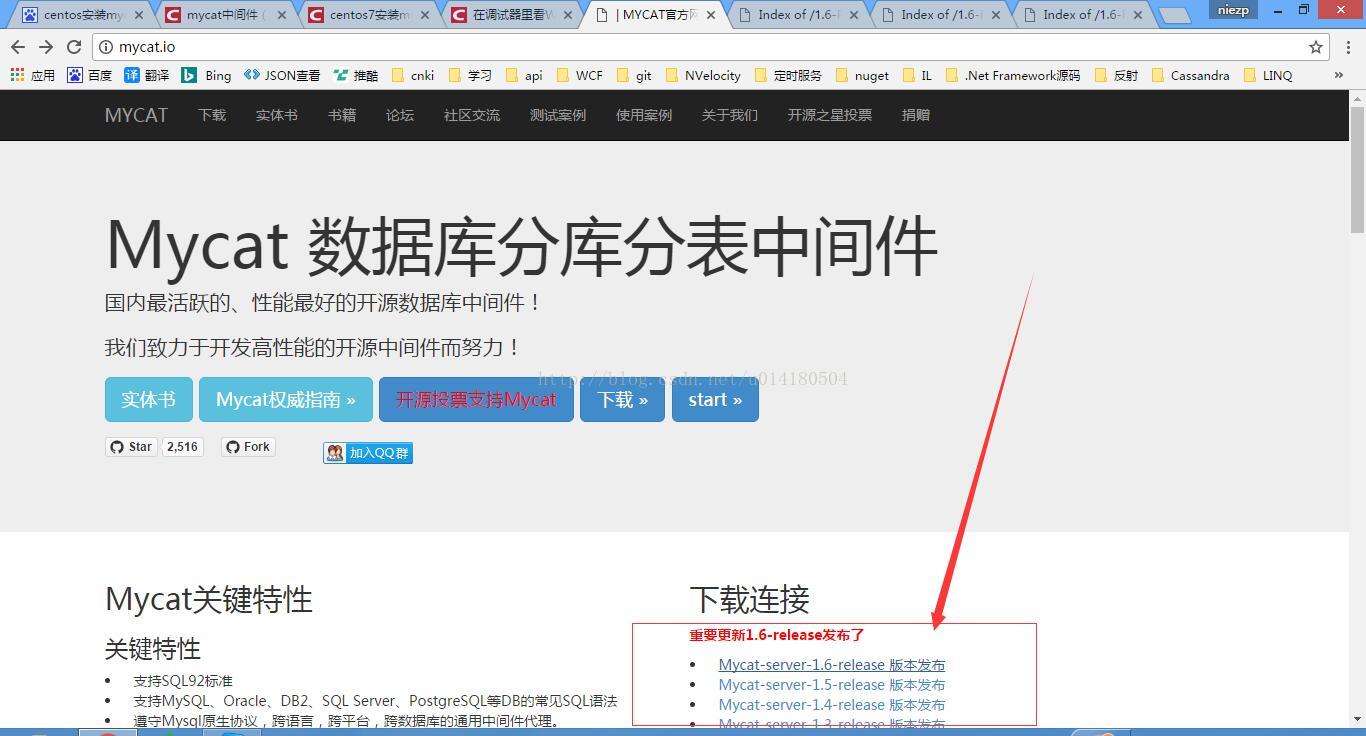Reload the mycat.io page
The image size is (1366, 736).
74,47
